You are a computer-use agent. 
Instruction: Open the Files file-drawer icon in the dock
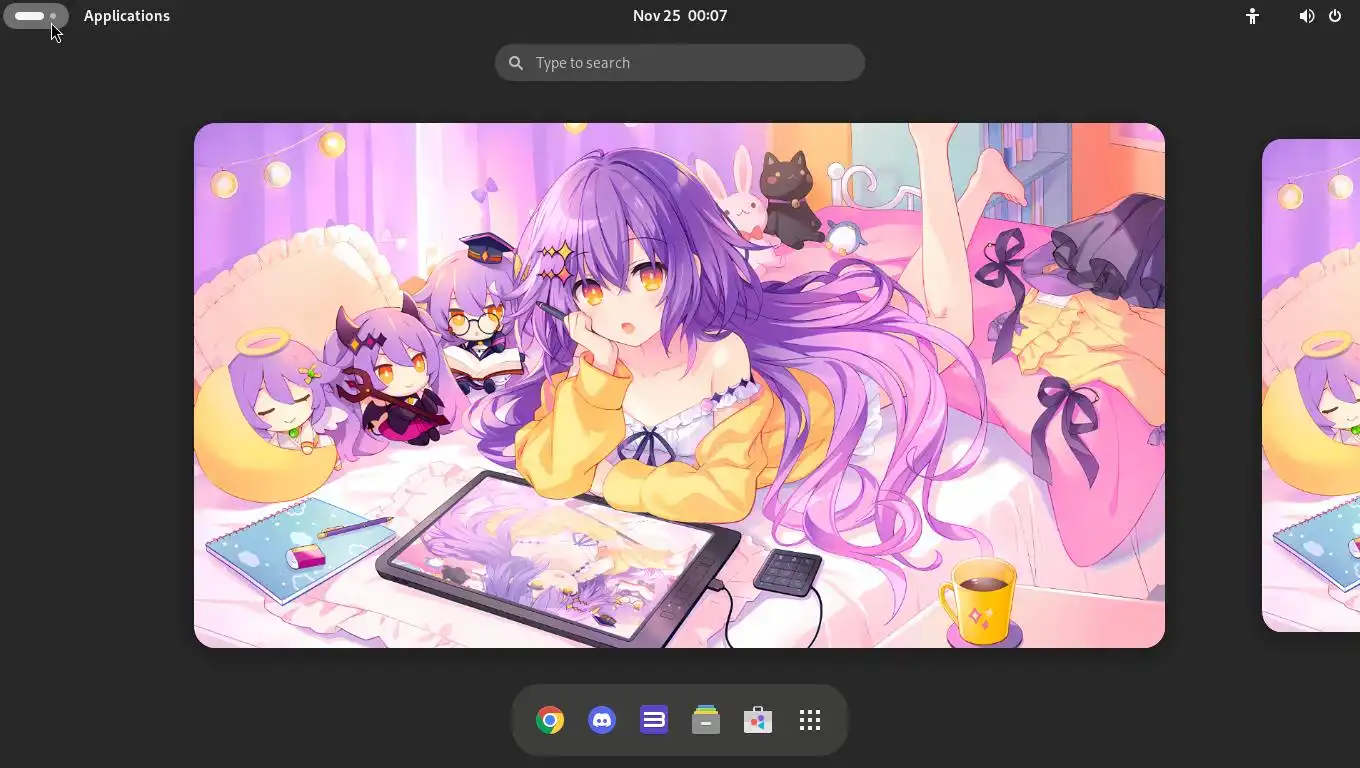[x=706, y=720]
